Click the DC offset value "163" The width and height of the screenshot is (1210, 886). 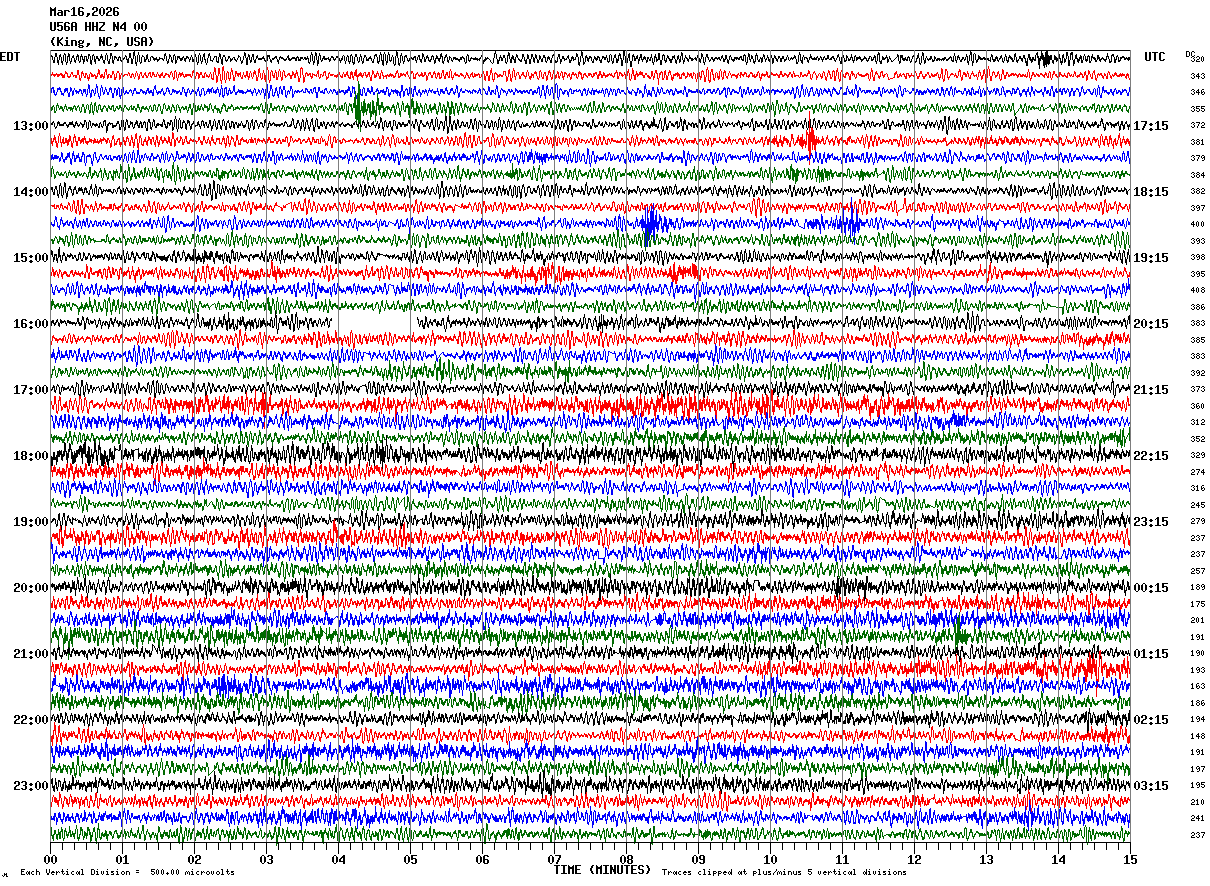(x=1197, y=686)
